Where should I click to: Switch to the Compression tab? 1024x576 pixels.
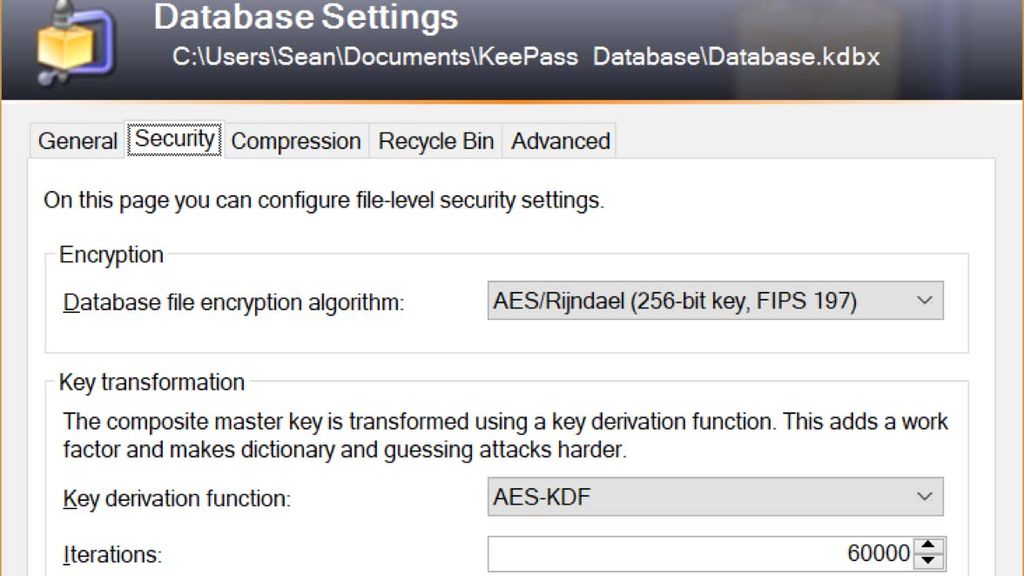(295, 141)
